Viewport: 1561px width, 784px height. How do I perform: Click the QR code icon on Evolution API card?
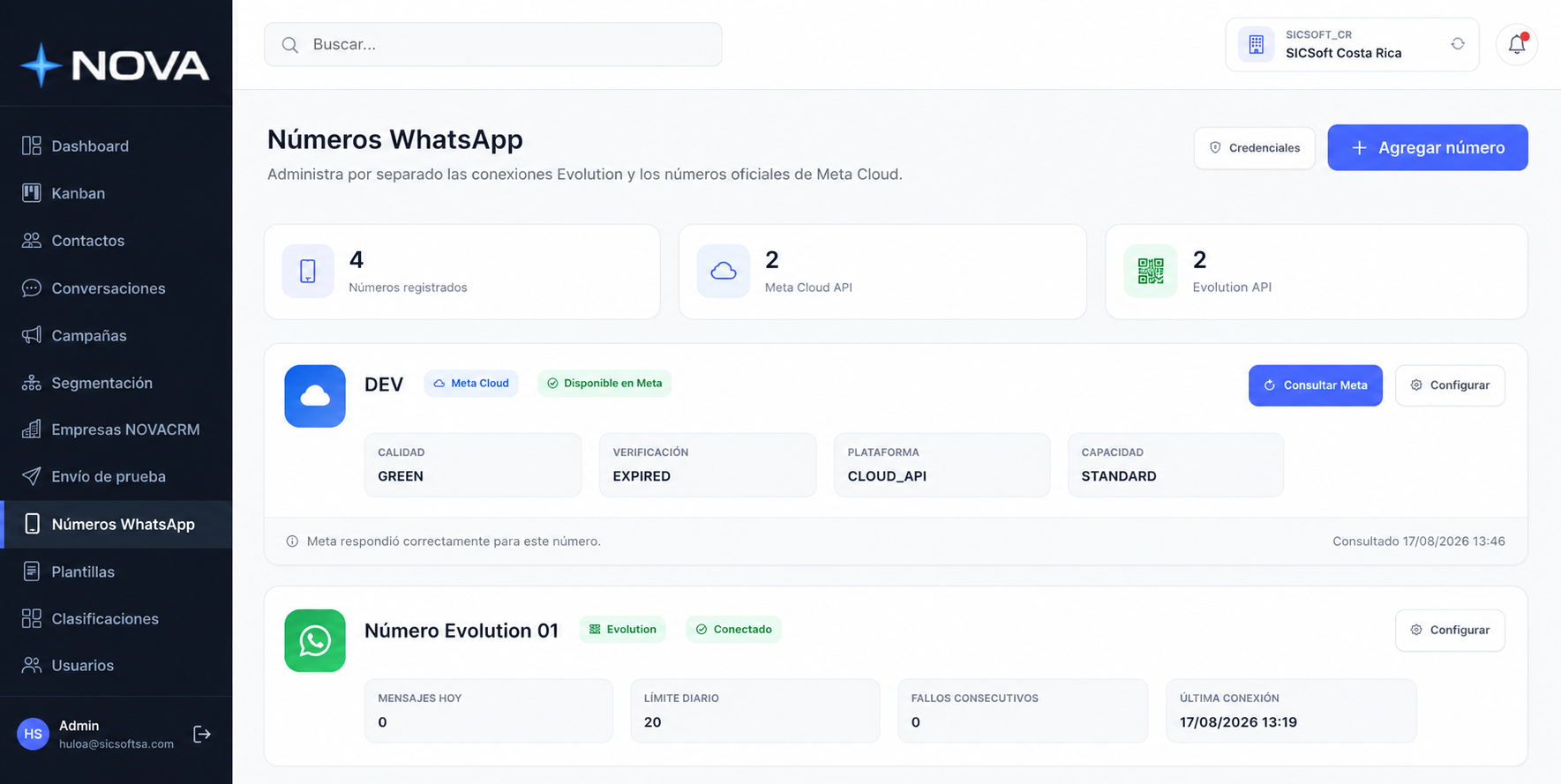click(1151, 271)
